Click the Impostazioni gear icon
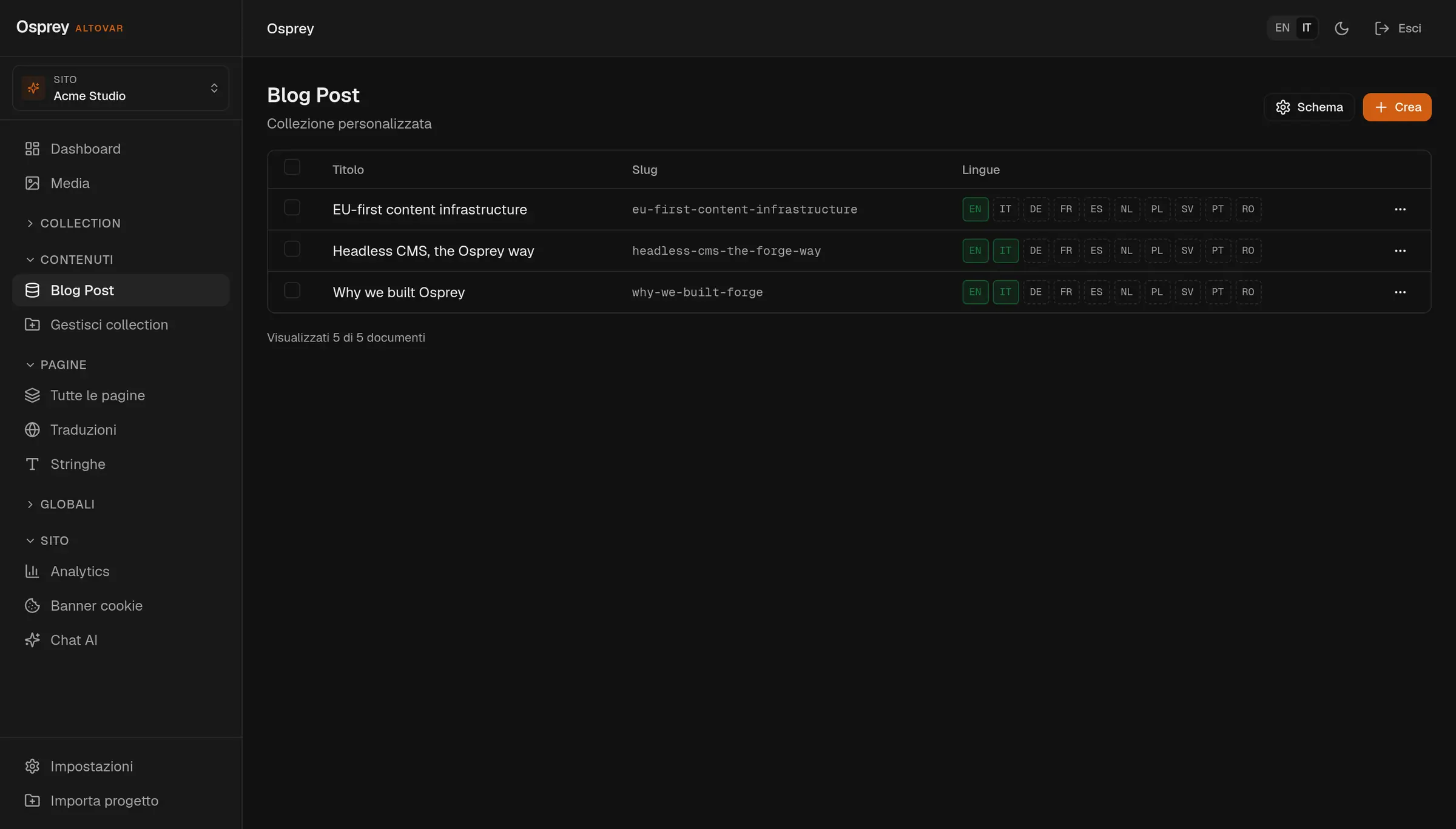The width and height of the screenshot is (1456, 829). 32,767
